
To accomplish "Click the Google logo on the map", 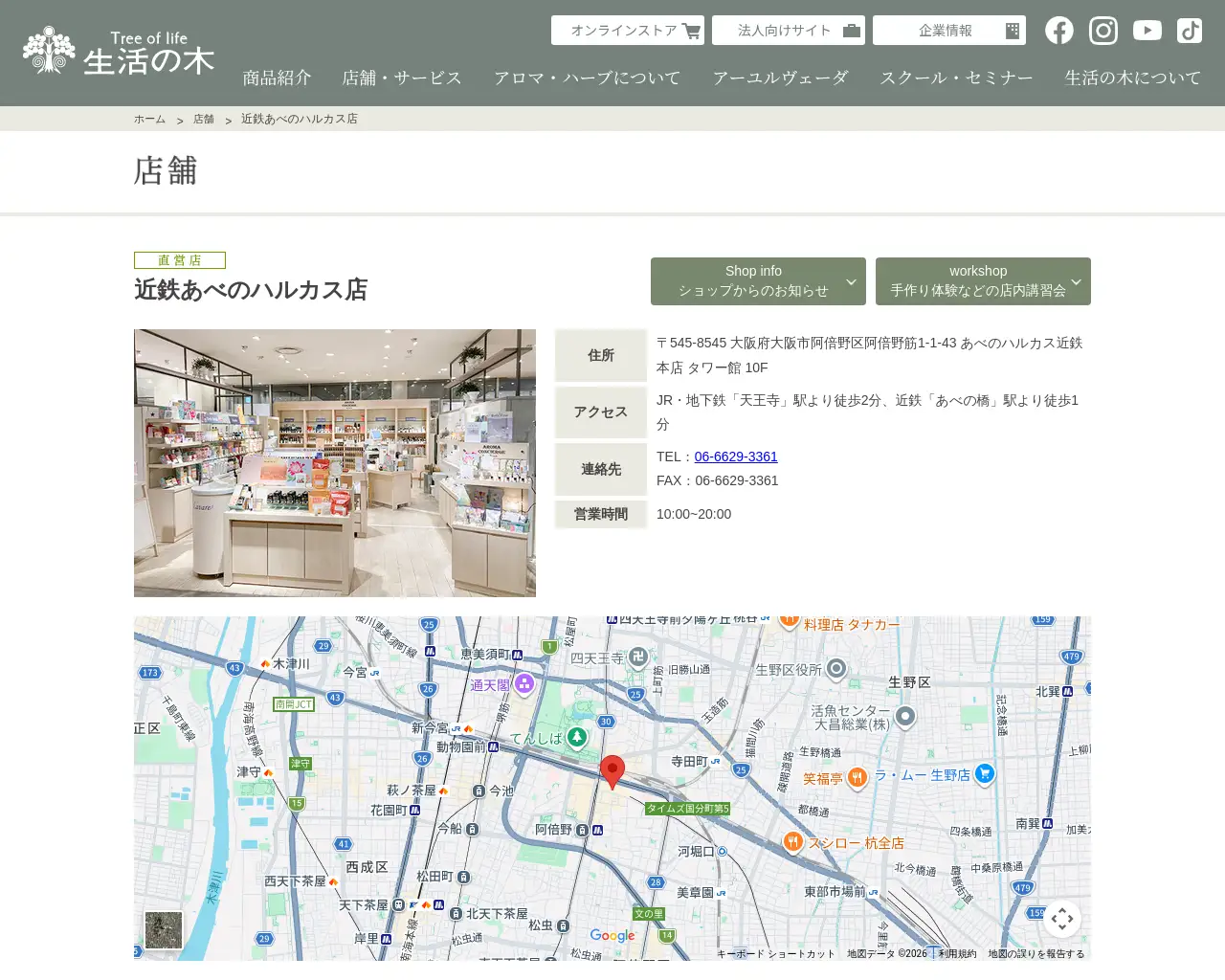I will coord(612,936).
